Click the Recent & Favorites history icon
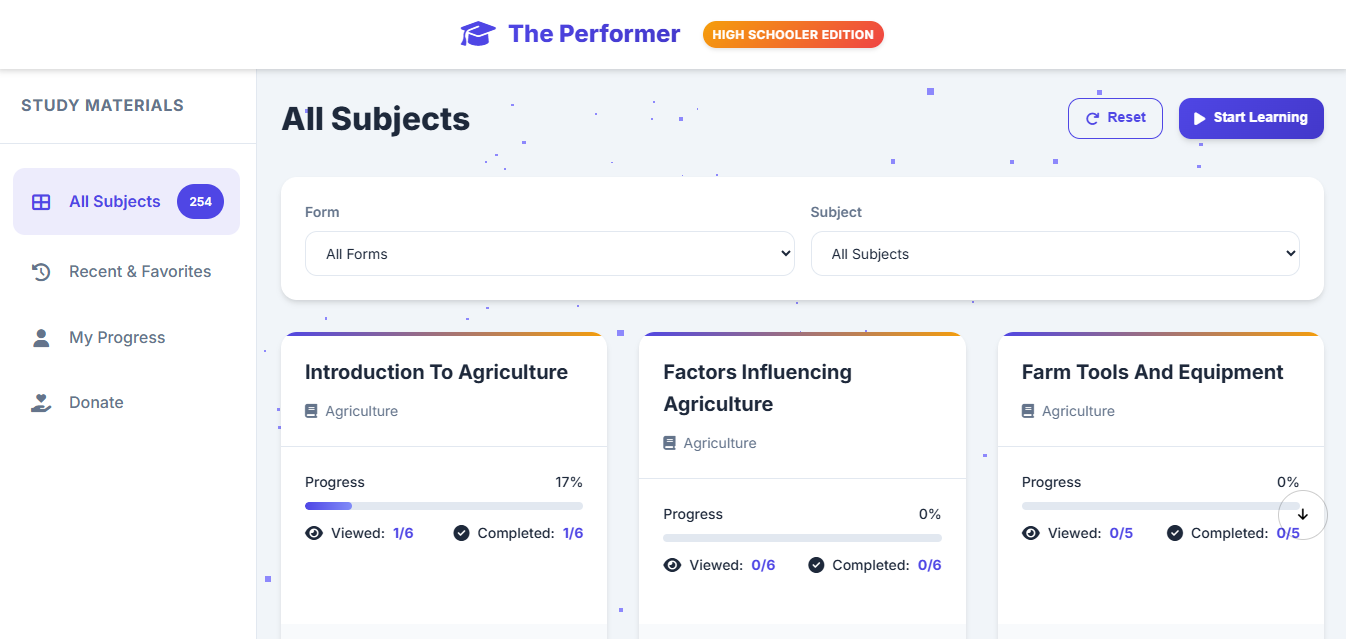 [41, 272]
